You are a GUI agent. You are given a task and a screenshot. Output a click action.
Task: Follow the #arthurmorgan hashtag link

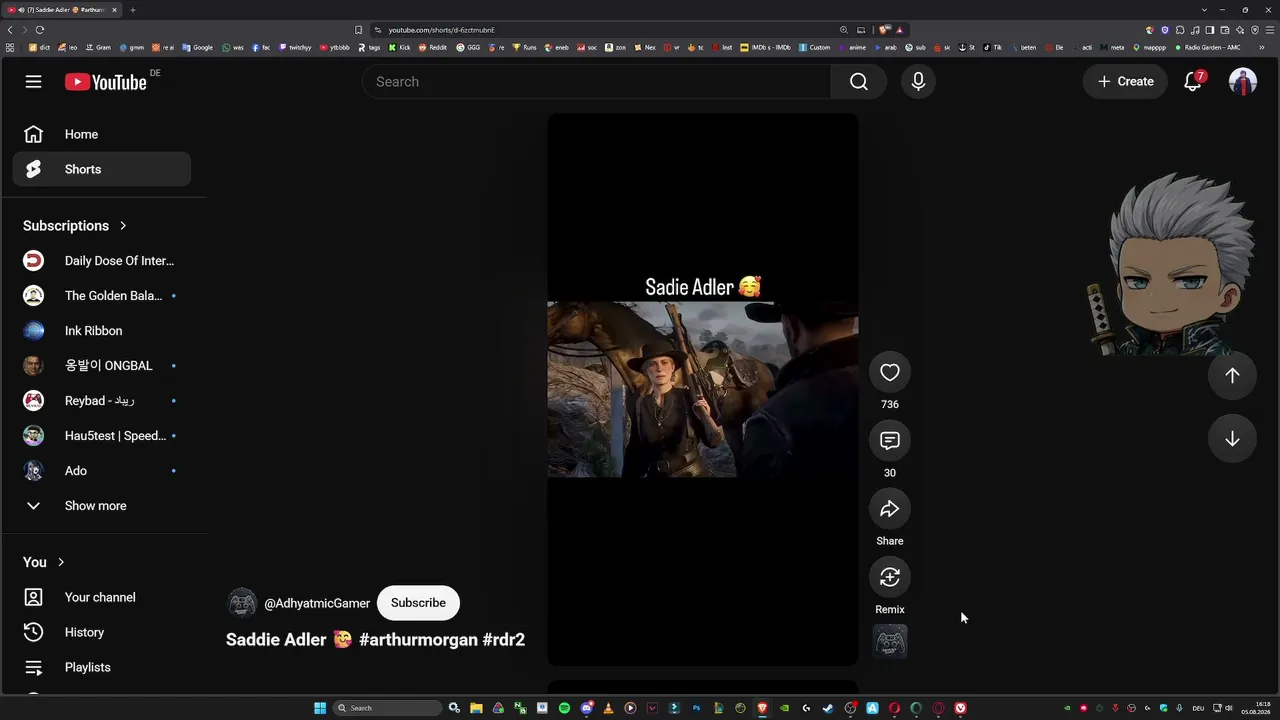pos(418,640)
